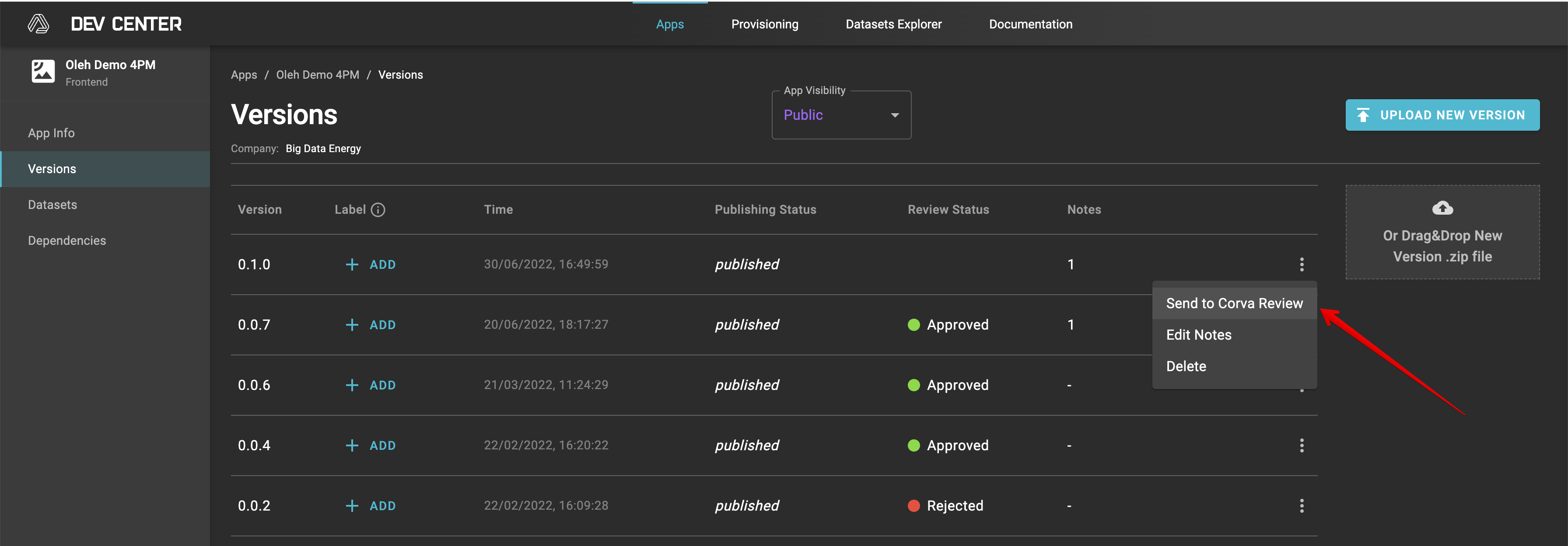1568x546 pixels.
Task: Choose Delete from the context menu
Action: click(x=1235, y=367)
